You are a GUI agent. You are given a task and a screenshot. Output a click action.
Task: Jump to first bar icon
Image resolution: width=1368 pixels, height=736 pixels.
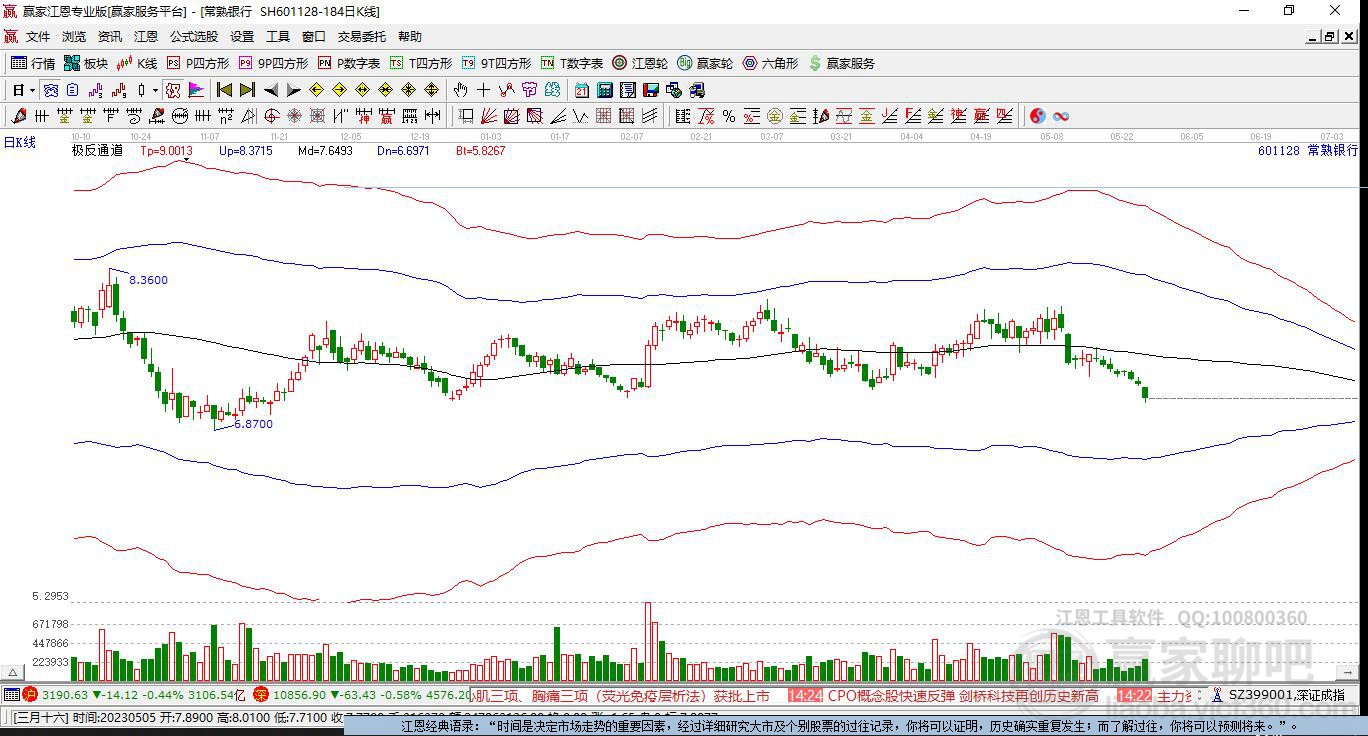pos(225,90)
